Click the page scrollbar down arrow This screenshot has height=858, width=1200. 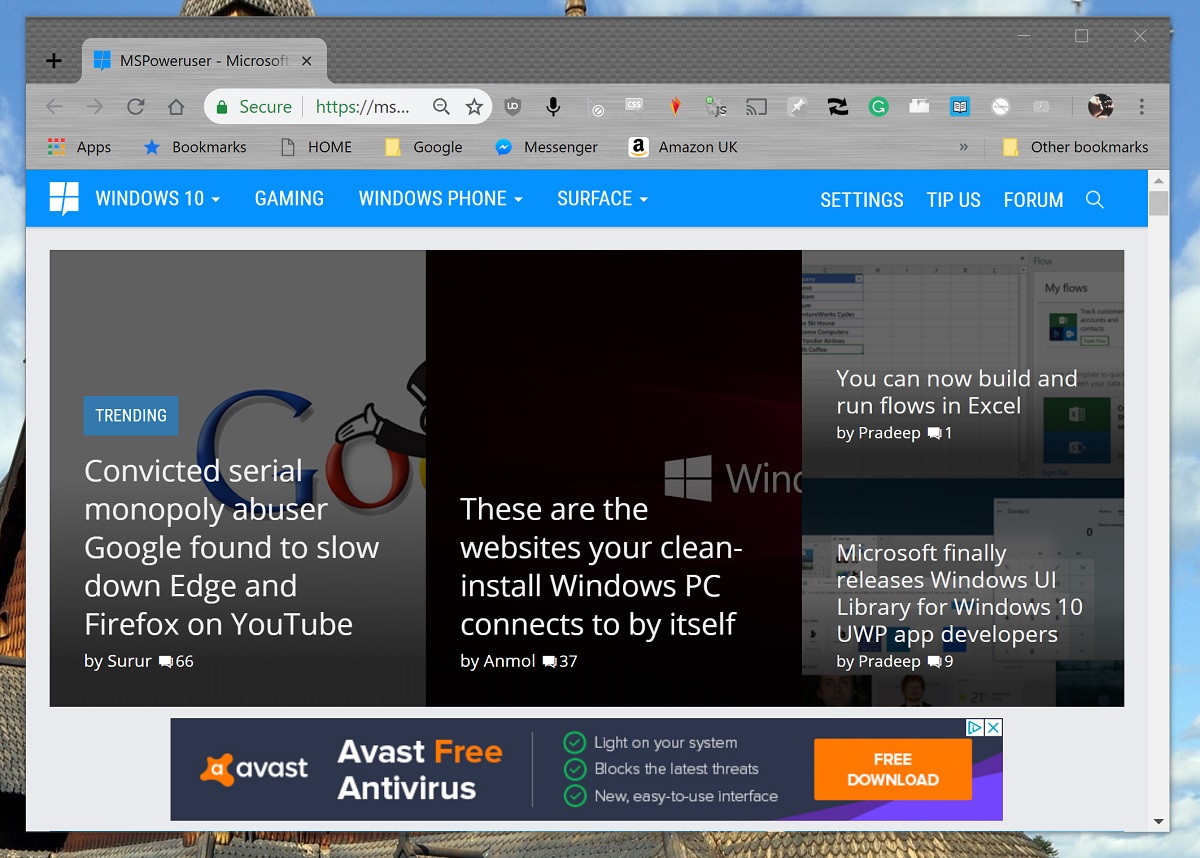1159,821
